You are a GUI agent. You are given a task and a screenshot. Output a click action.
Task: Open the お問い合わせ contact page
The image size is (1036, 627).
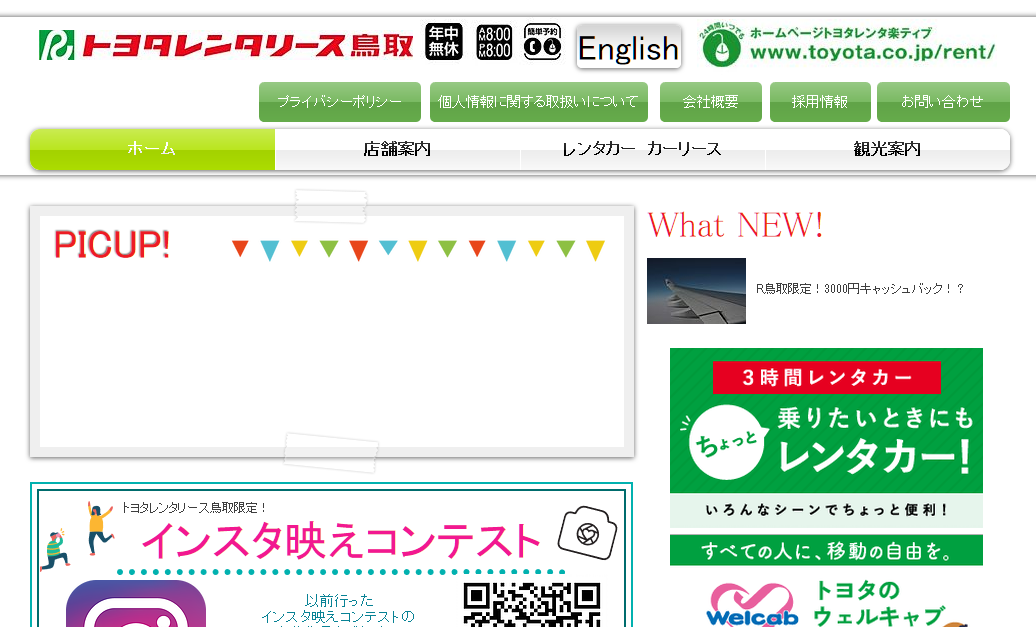pyautogui.click(x=943, y=102)
